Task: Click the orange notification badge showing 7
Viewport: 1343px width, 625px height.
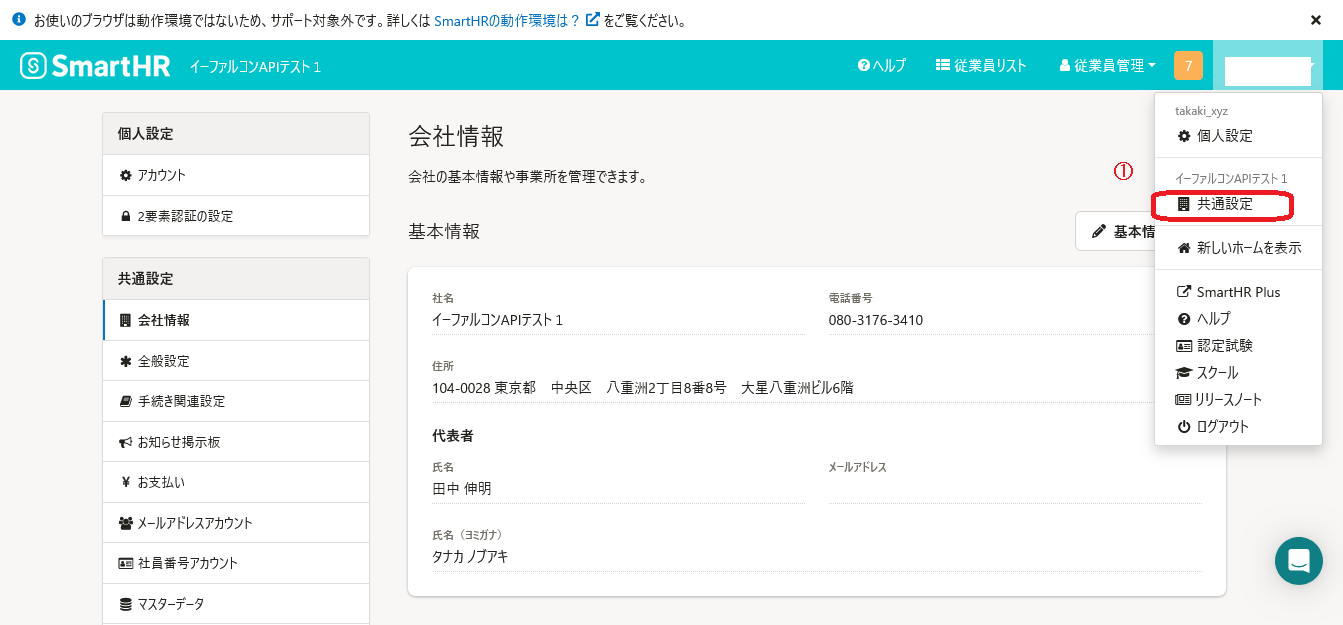Action: point(1188,66)
